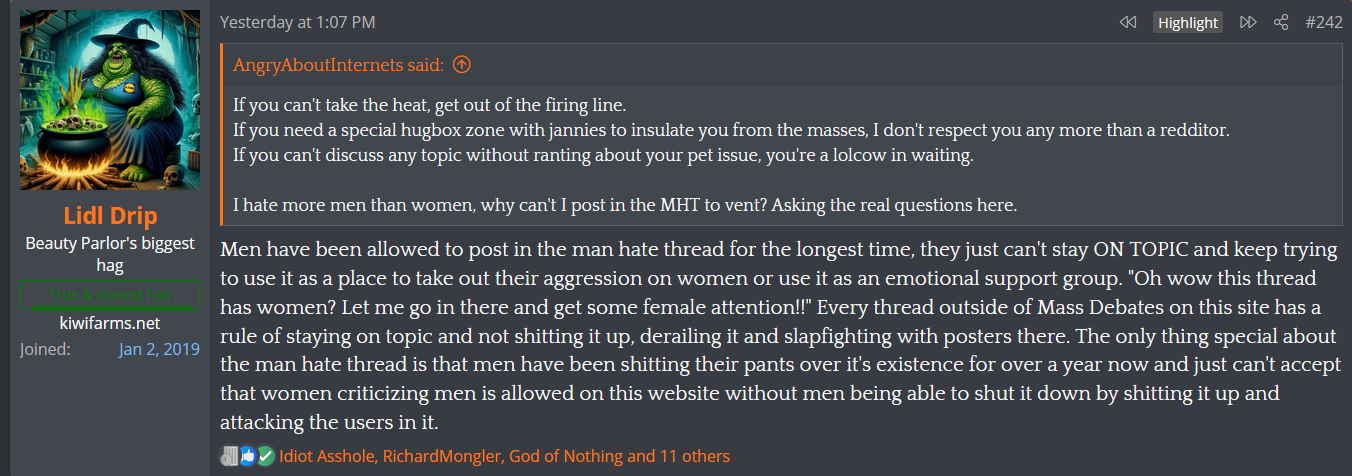The image size is (1352, 476).
Task: Click the Yesterday at 1:07 PM timestamp
Action: [298, 22]
